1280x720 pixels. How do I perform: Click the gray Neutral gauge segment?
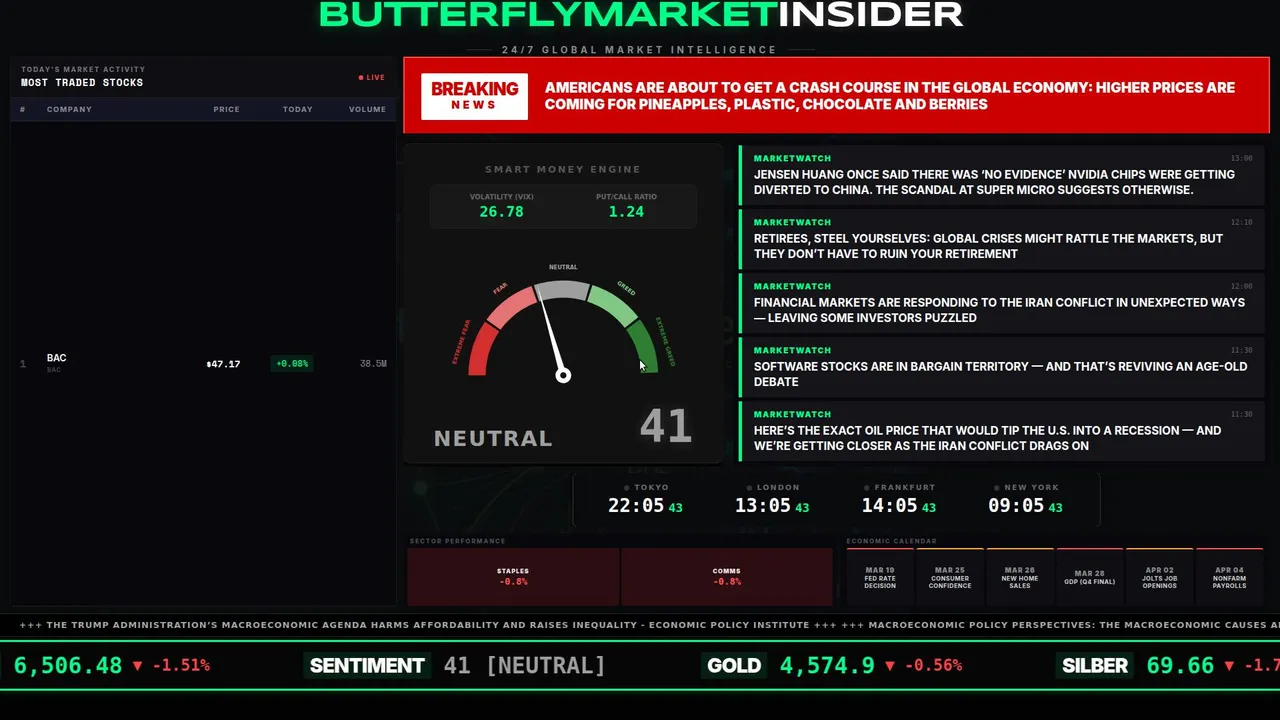563,290
